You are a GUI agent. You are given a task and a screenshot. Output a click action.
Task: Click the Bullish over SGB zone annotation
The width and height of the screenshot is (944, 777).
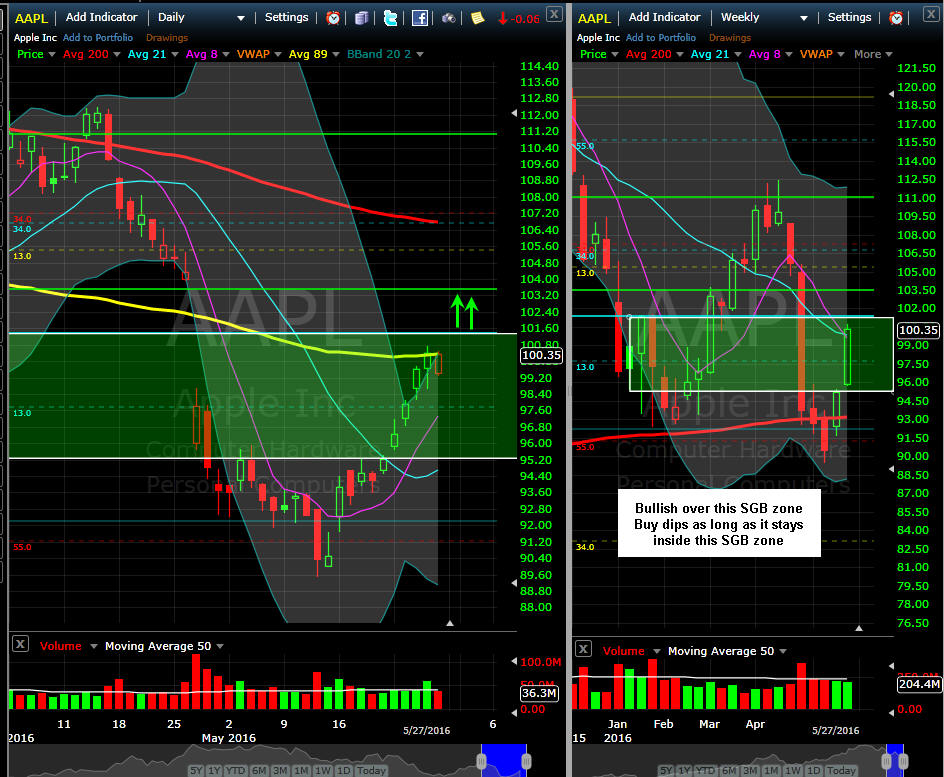coord(719,524)
